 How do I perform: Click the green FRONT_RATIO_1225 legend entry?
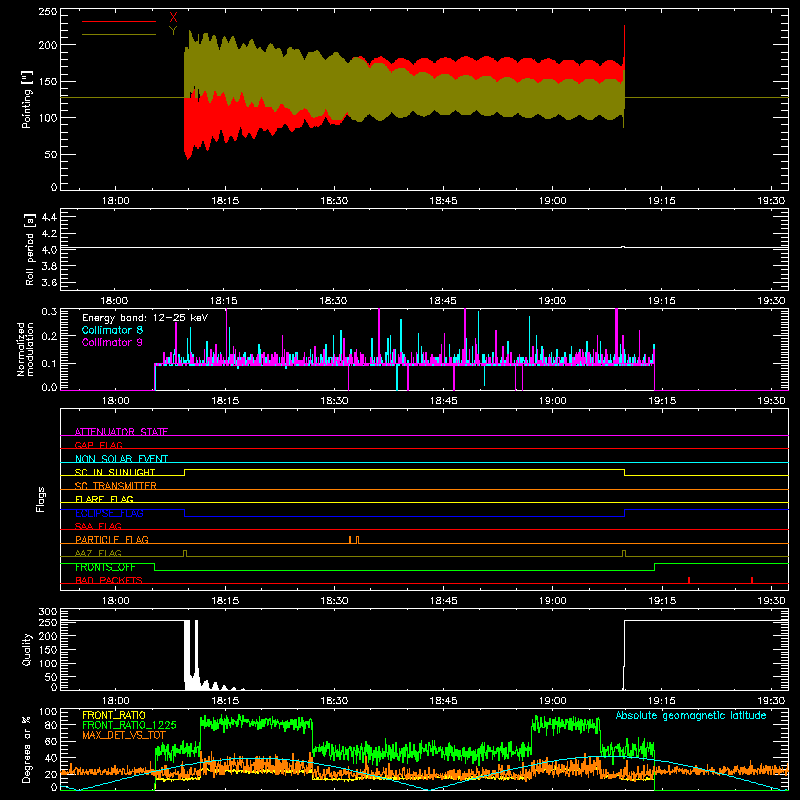[x=129, y=726]
